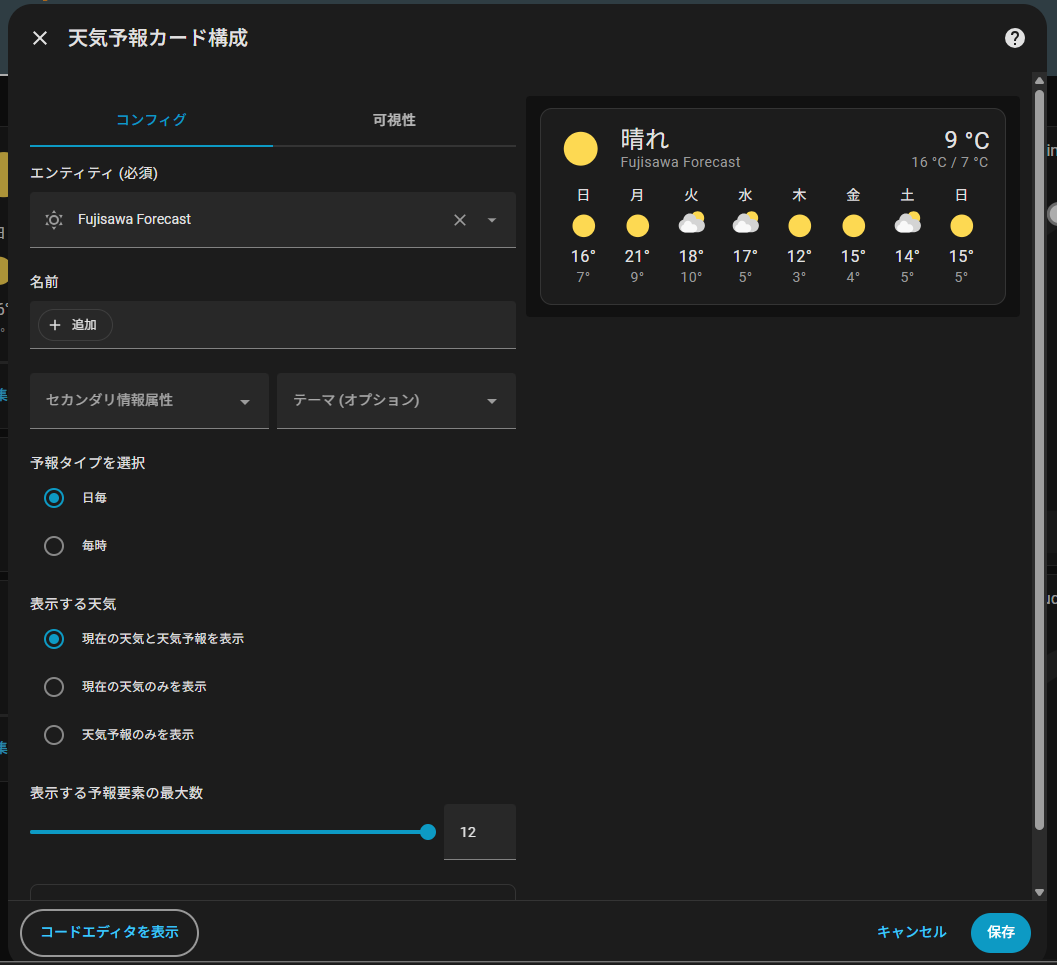
Task: Expand the テーマ (オプション) dropdown
Action: (x=396, y=400)
